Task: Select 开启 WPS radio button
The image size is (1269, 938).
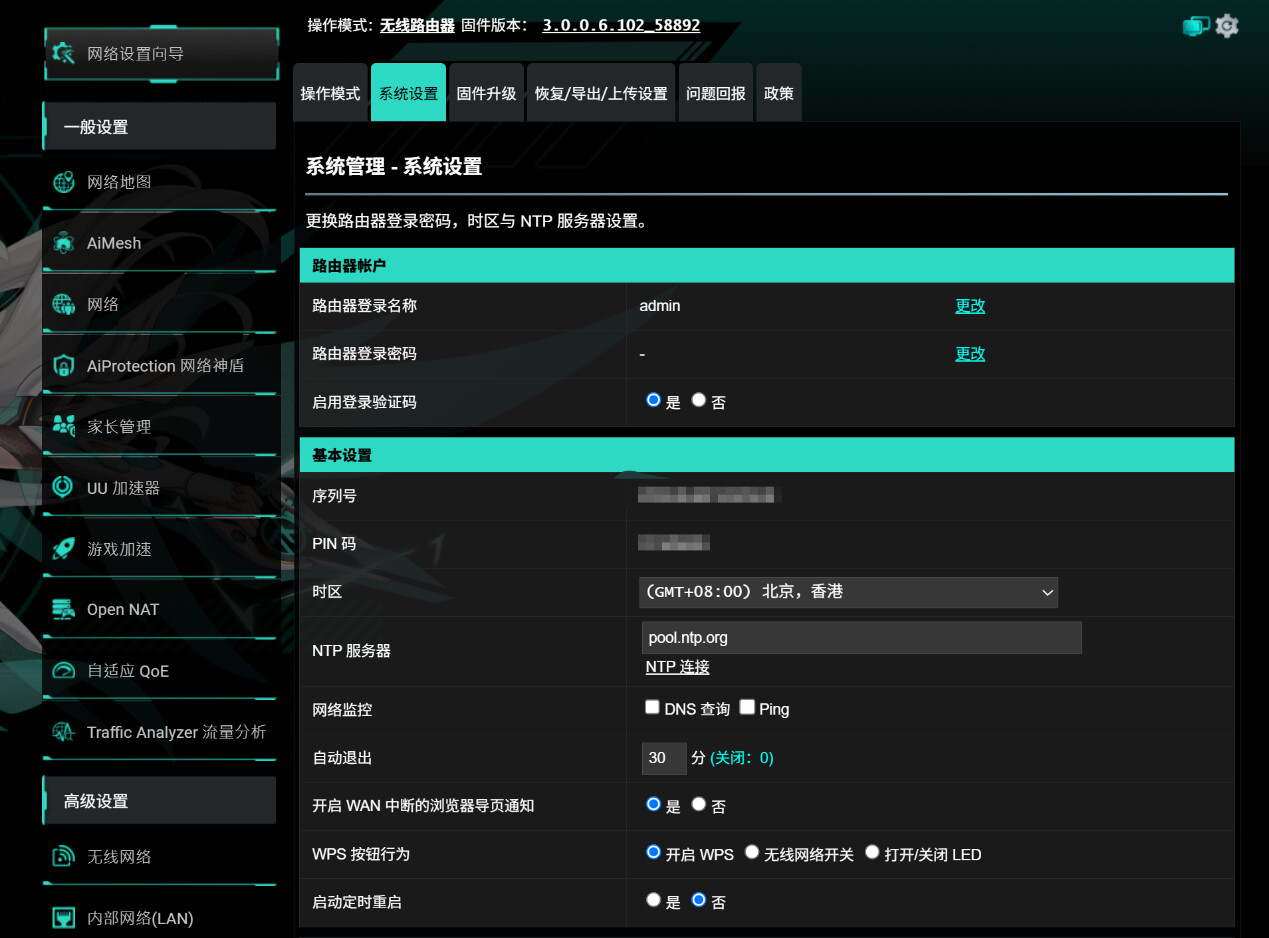Action: tap(653, 852)
